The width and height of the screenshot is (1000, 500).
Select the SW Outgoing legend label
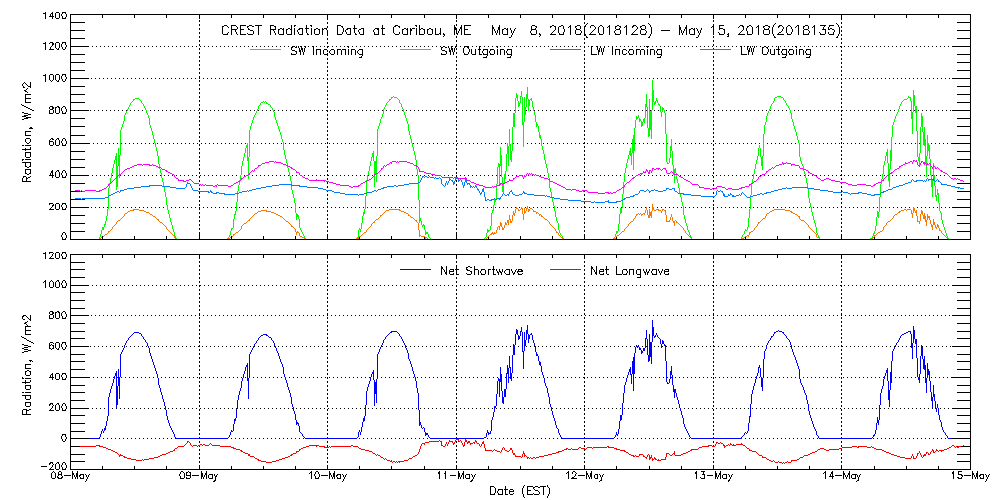pyautogui.click(x=477, y=52)
